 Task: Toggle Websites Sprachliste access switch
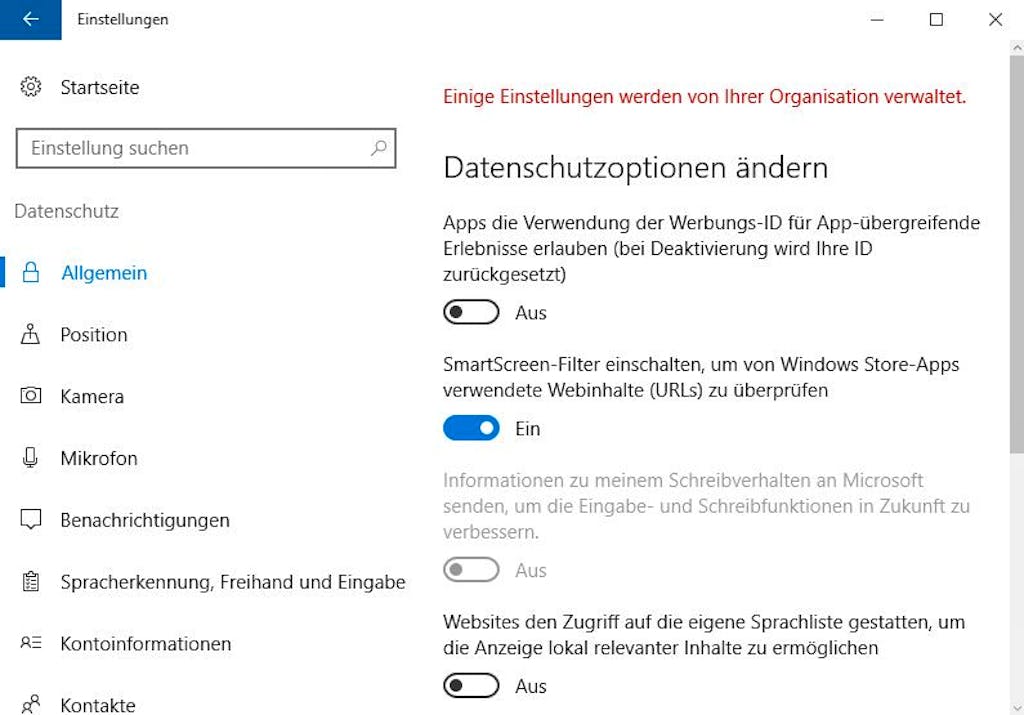[x=471, y=686]
